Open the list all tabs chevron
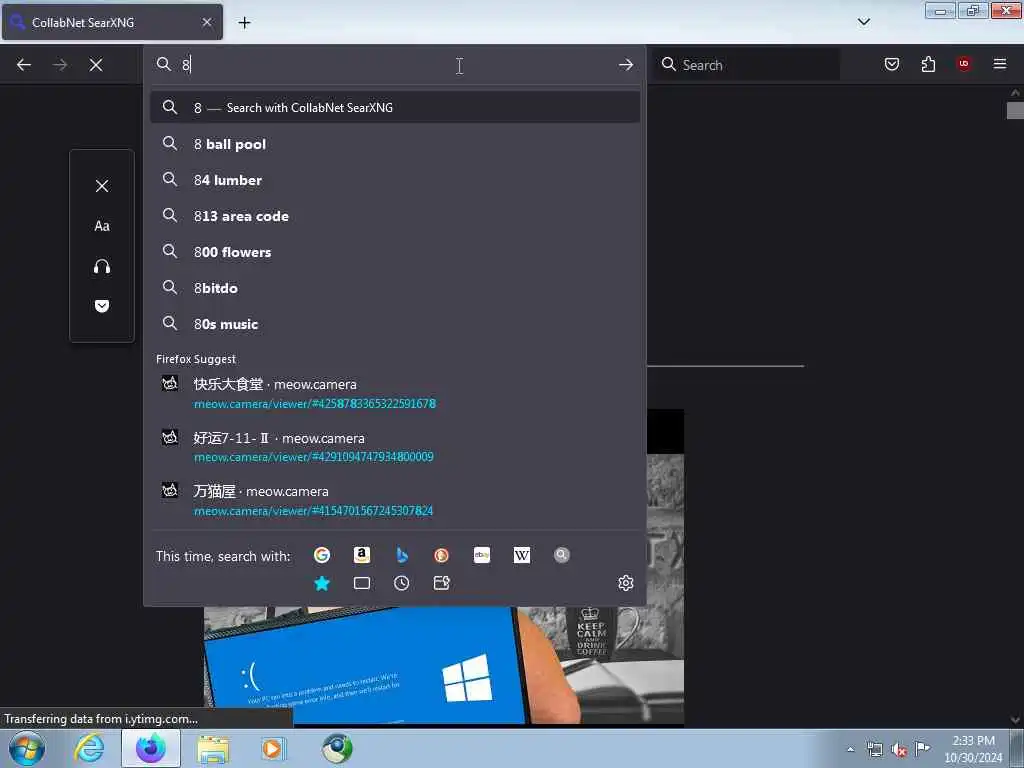Screen dimensions: 1024x768 (863, 22)
